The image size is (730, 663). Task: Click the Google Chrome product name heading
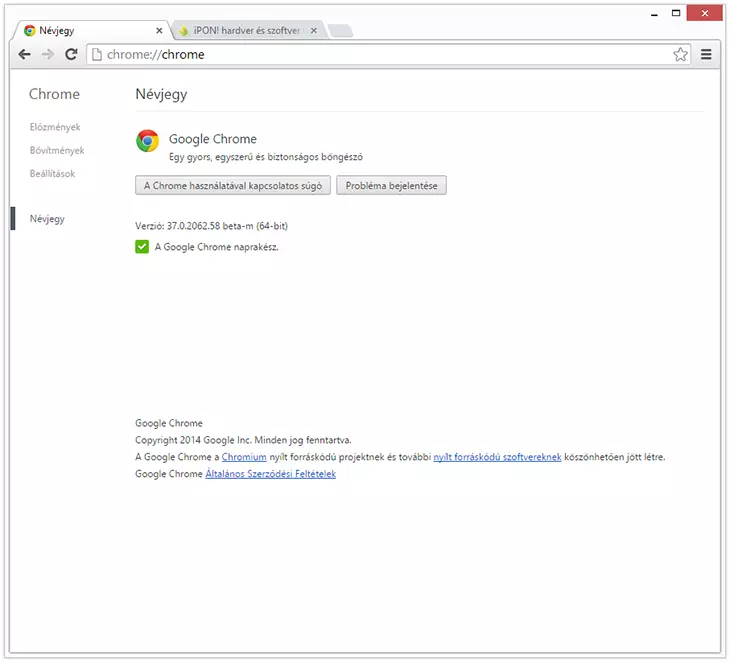pyautogui.click(x=213, y=139)
